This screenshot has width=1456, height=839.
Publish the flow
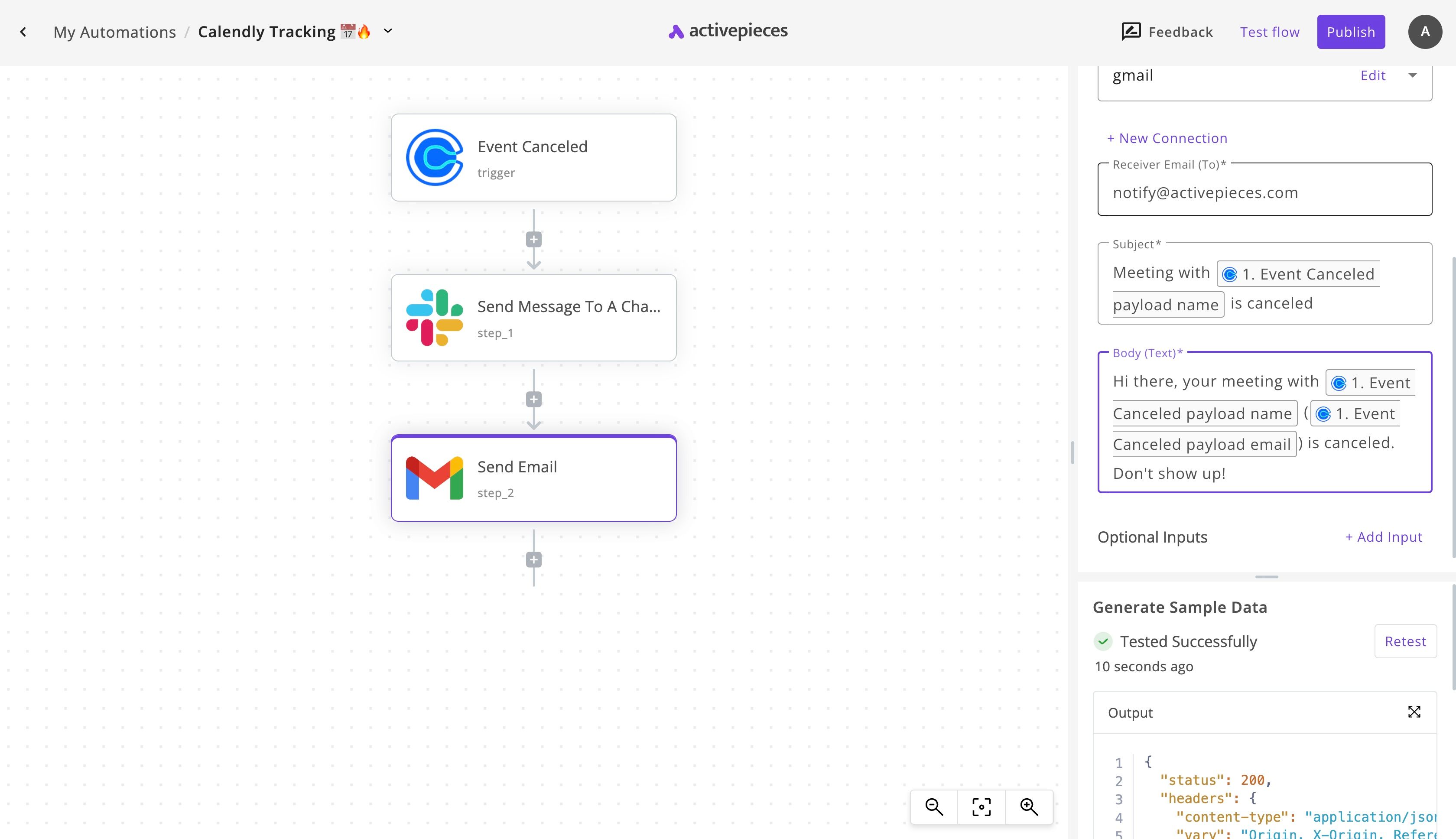pos(1351,32)
